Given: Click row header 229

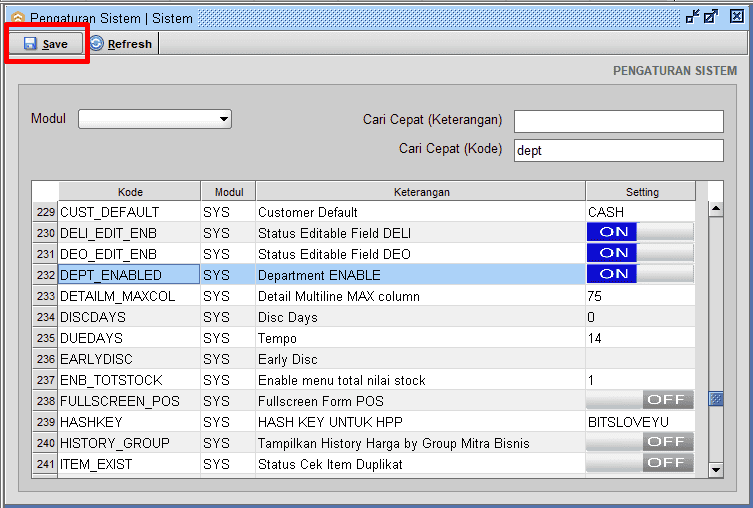Looking at the screenshot, I should (46, 212).
